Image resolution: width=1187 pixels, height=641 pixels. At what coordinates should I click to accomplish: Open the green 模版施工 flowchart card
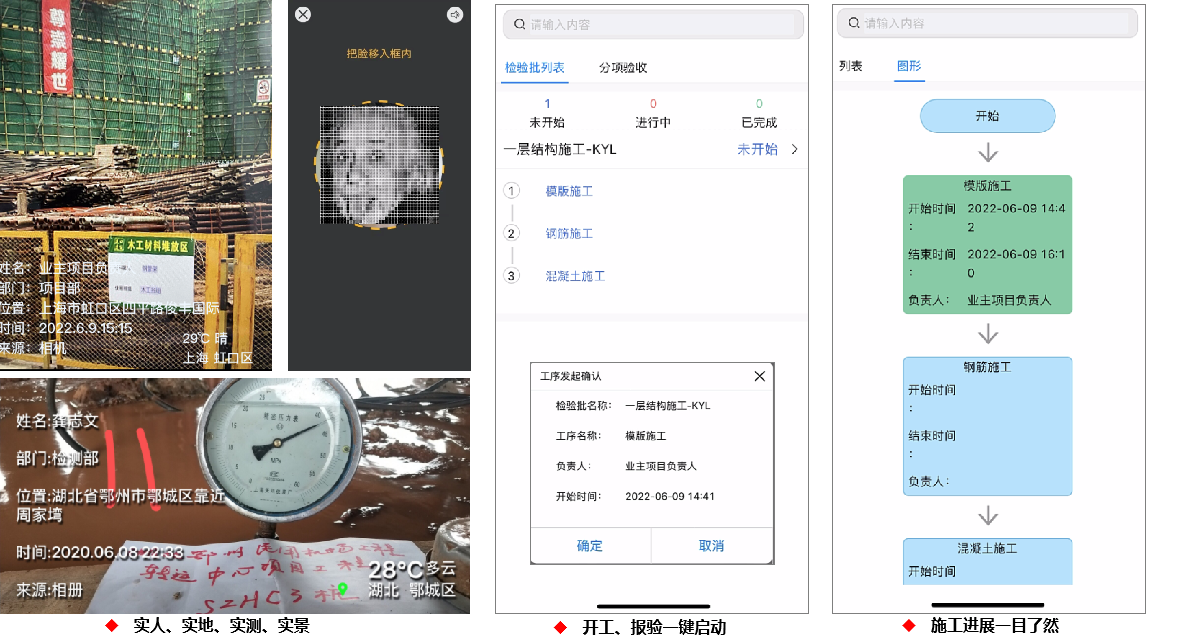coord(987,244)
